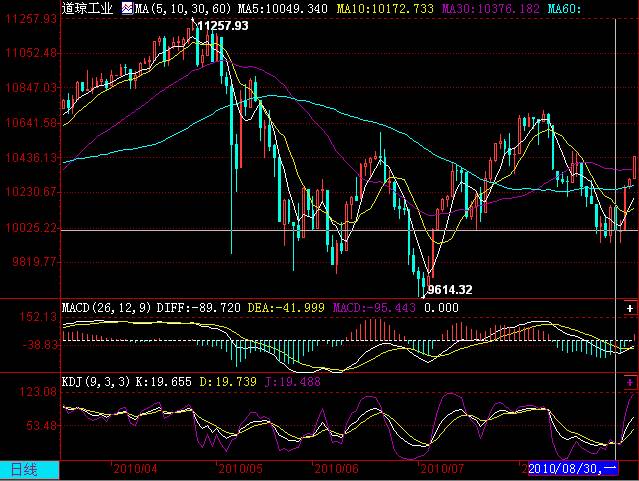This screenshot has width=639, height=481.
Task: Click the 10847.03 price axis label
Action: click(x=31, y=88)
